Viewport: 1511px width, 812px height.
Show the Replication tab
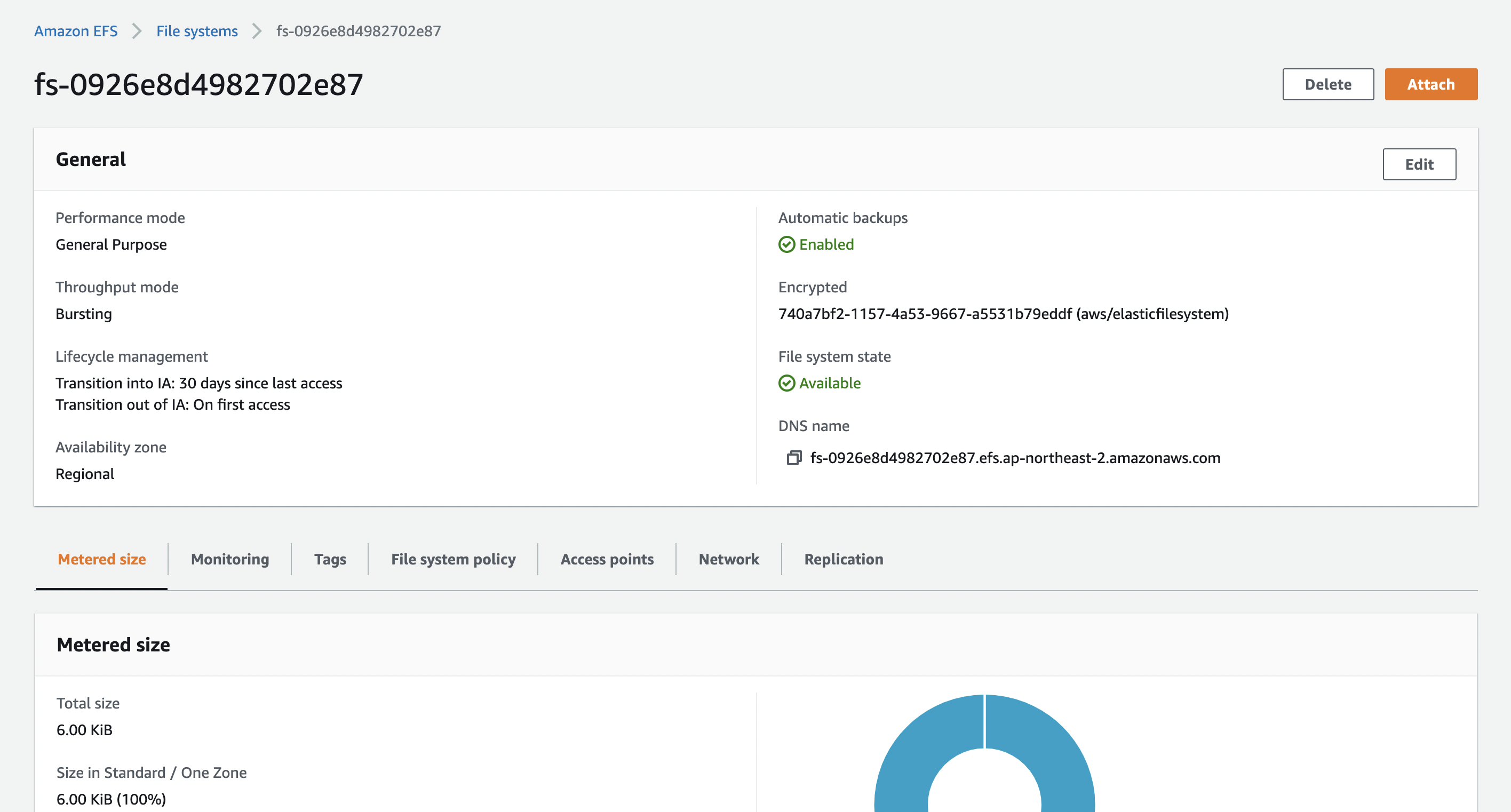844,559
